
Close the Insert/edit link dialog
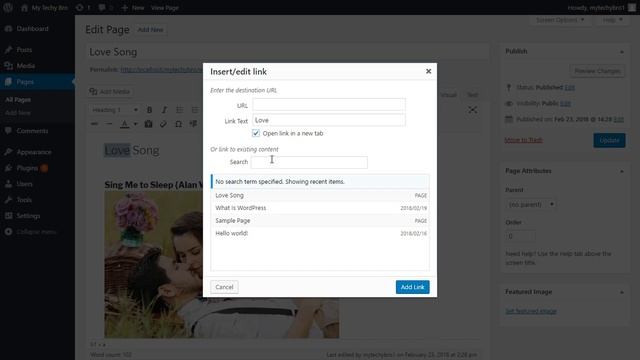pyautogui.click(x=428, y=71)
